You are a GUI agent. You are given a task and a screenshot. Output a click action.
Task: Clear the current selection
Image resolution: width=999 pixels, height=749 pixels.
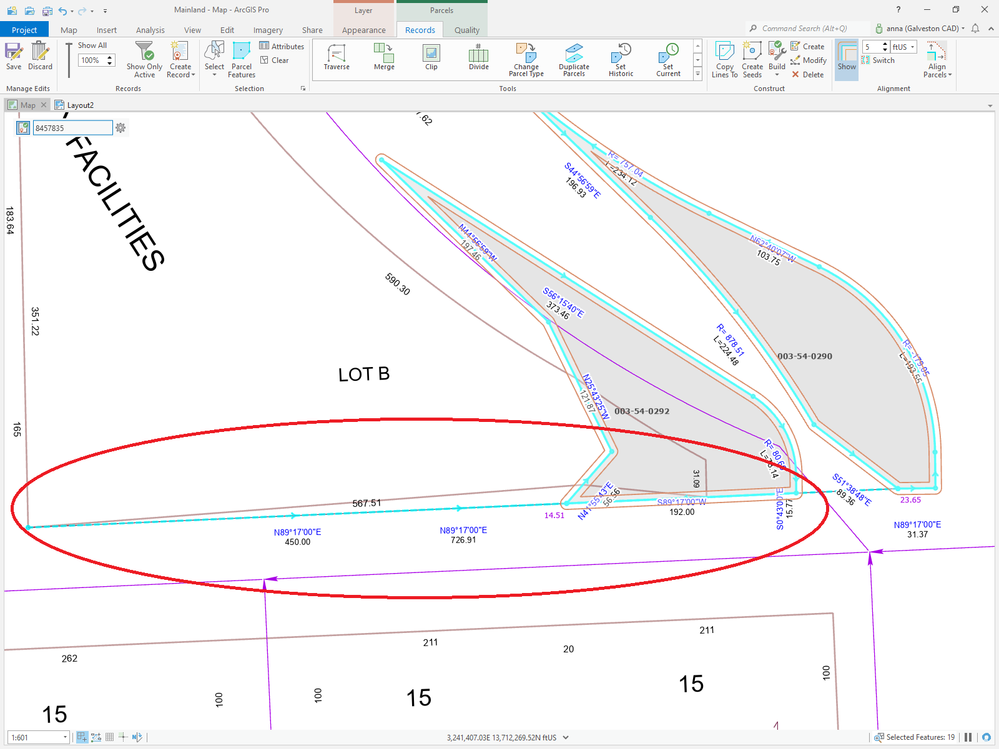click(x=275, y=60)
